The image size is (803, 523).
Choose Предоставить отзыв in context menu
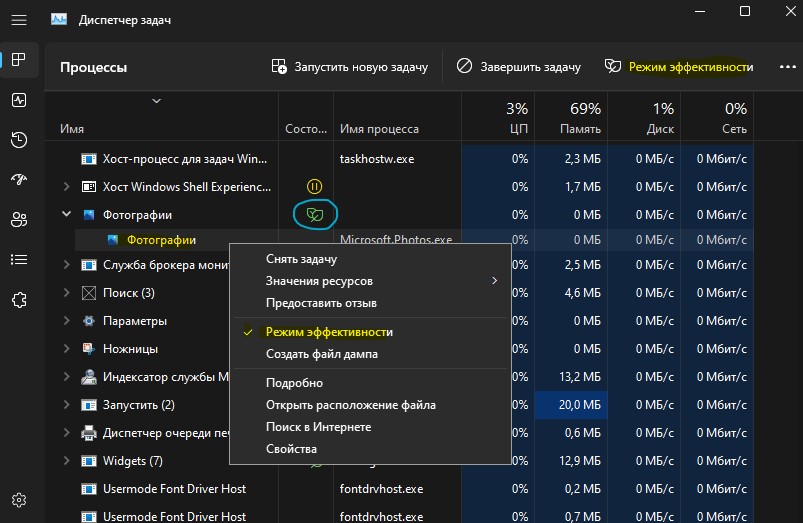point(370,303)
